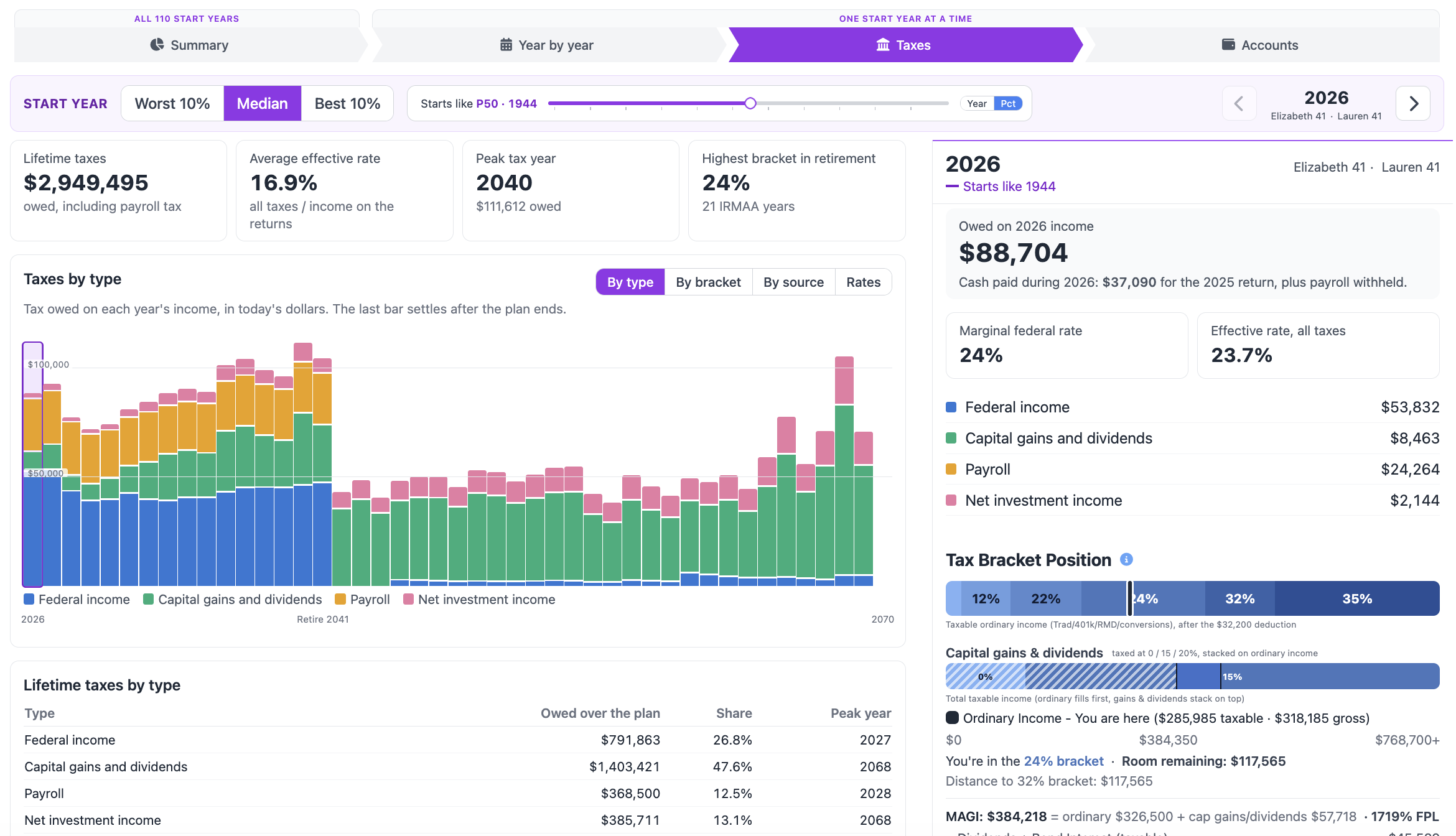
Task: Show taxes By type view
Action: (x=630, y=282)
